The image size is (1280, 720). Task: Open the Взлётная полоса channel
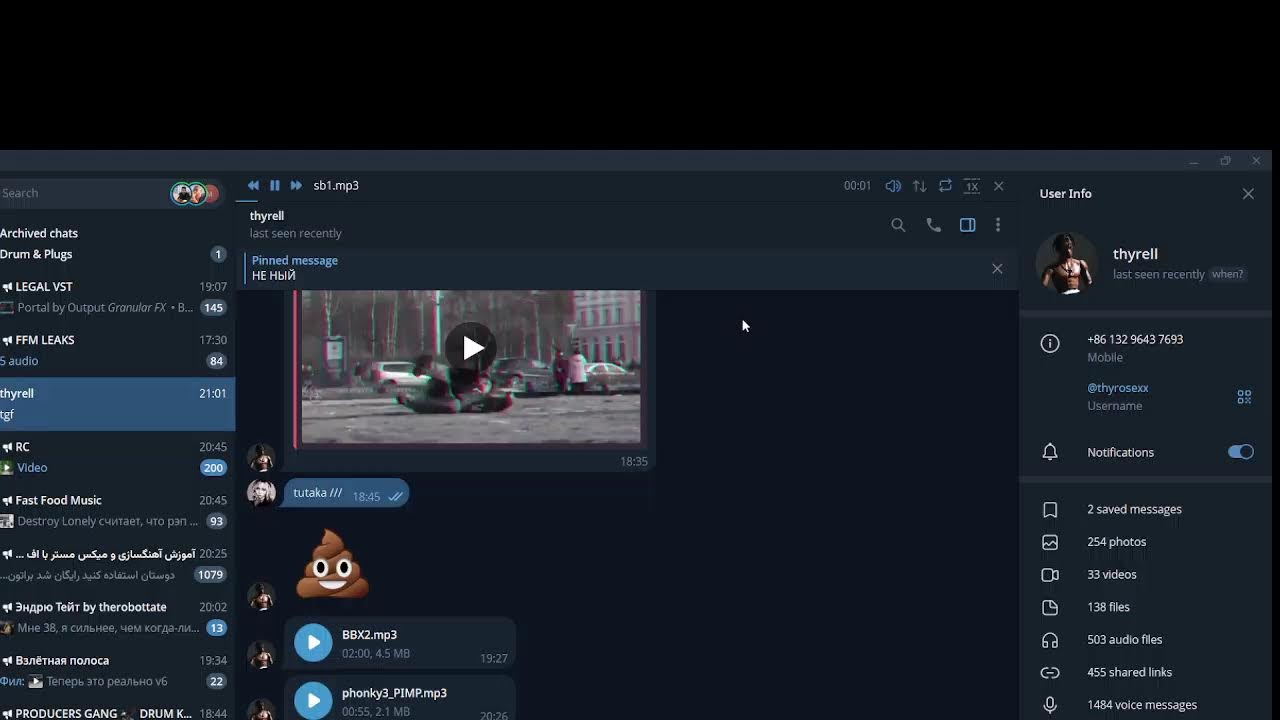[117, 670]
